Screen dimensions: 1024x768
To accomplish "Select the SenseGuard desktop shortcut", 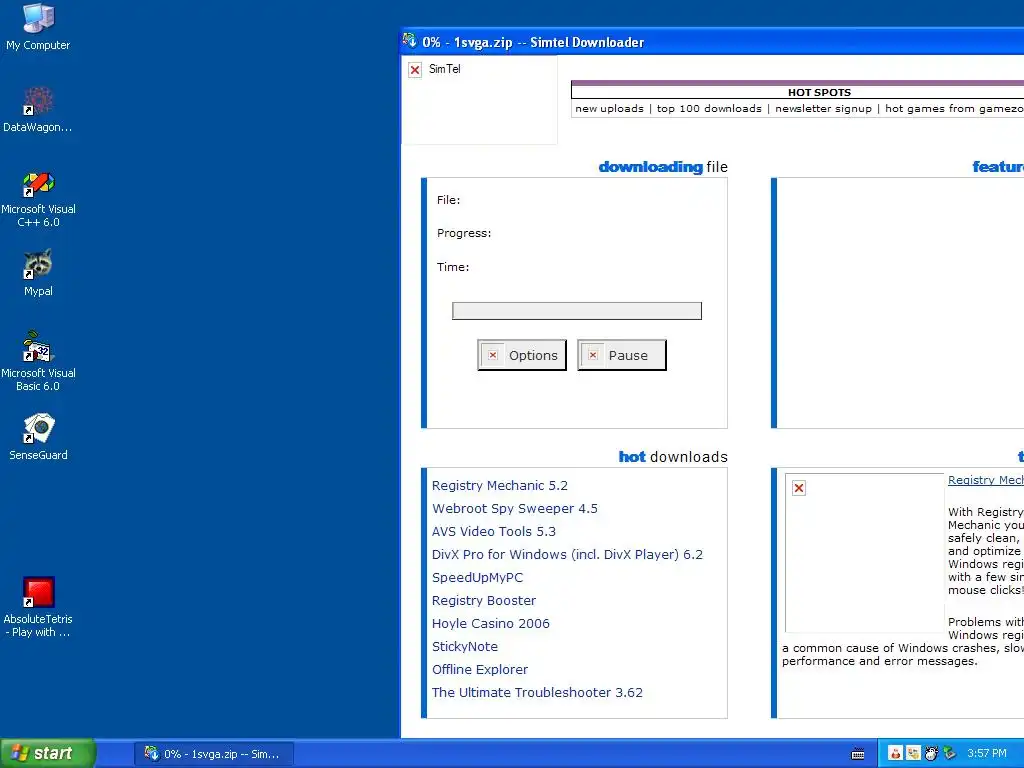I will pos(38,437).
